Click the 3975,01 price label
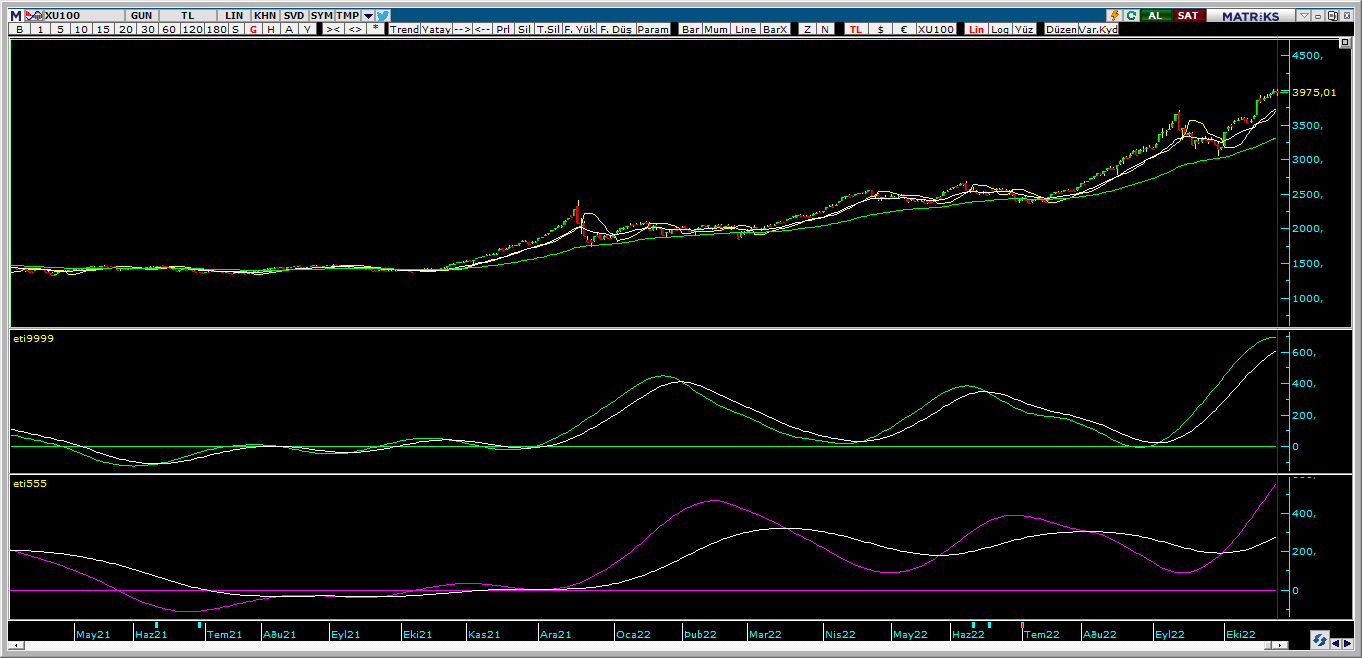The image size is (1362, 658). pyautogui.click(x=1314, y=93)
